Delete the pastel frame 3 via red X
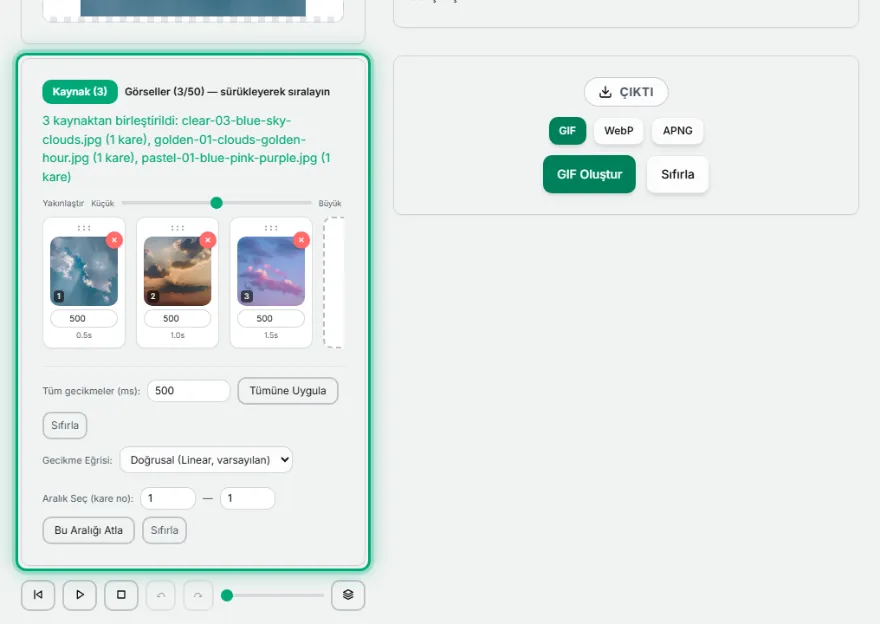 (x=301, y=240)
